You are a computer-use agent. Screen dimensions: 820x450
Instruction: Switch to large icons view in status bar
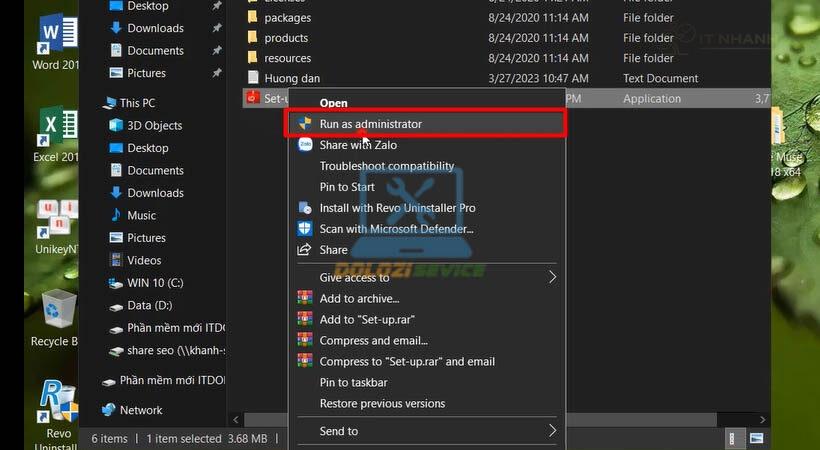[757, 439]
